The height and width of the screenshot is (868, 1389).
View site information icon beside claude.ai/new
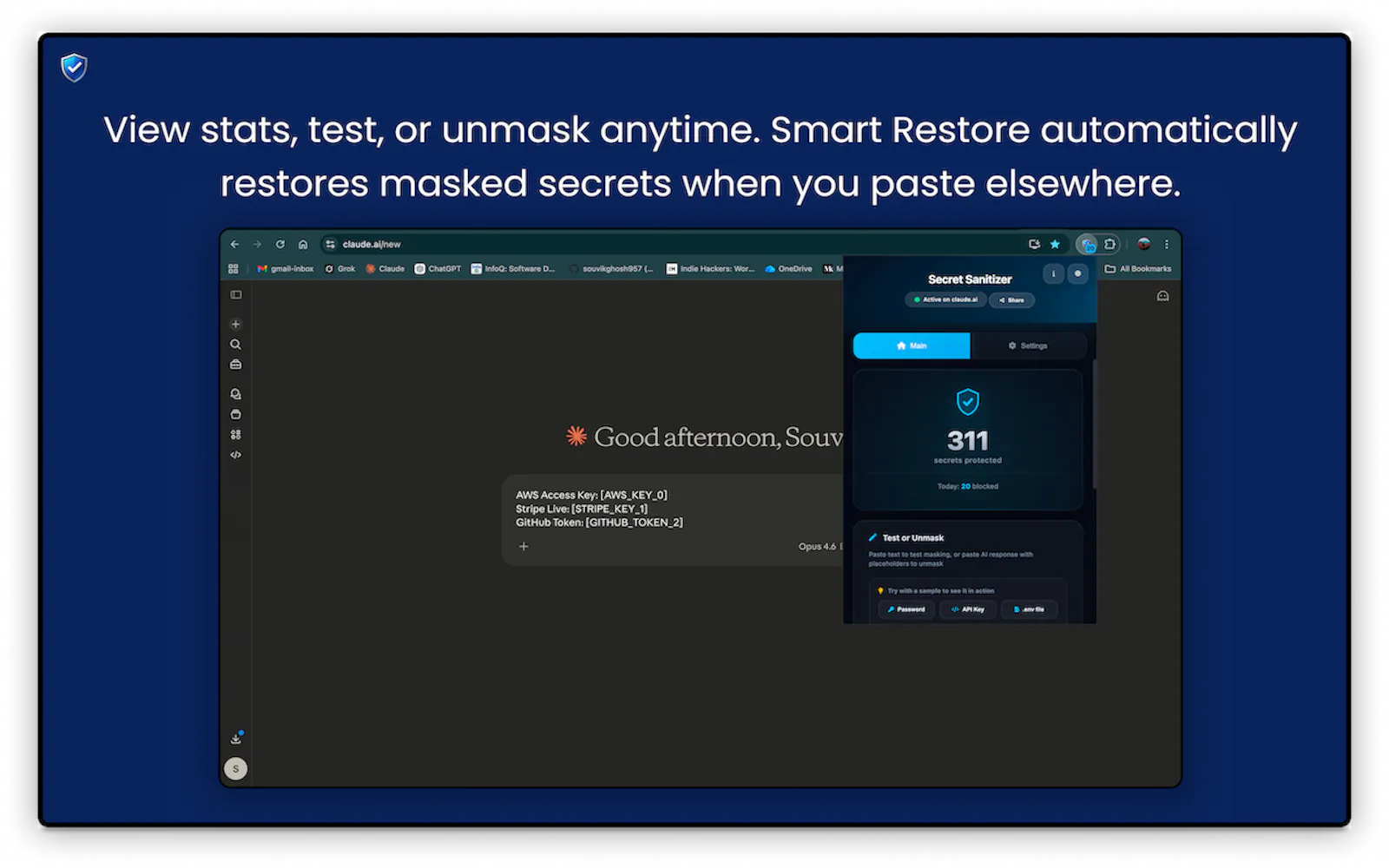coord(331,245)
